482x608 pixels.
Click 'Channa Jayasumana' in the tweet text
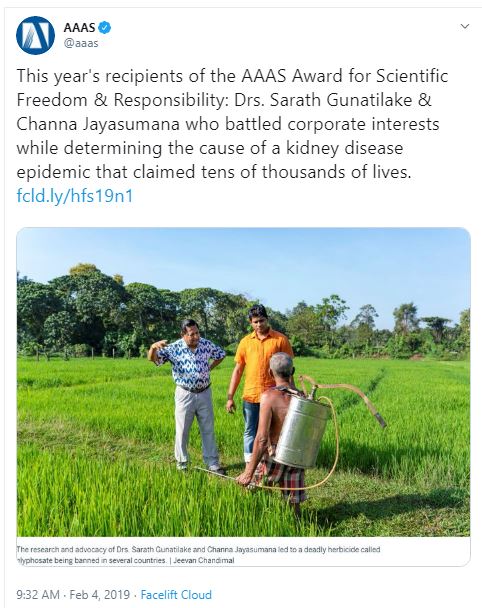click(98, 124)
